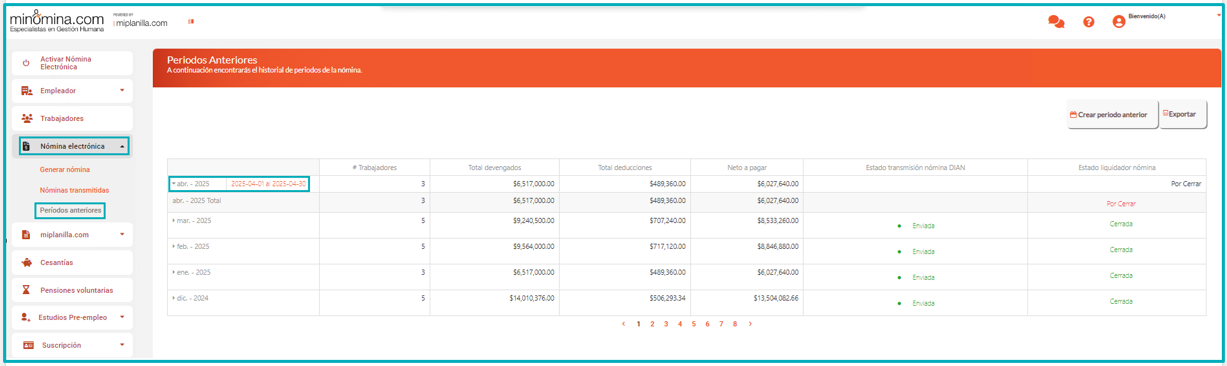1227x366 pixels.
Task: Expand the mar. - 2025 period row
Action: pos(174,220)
